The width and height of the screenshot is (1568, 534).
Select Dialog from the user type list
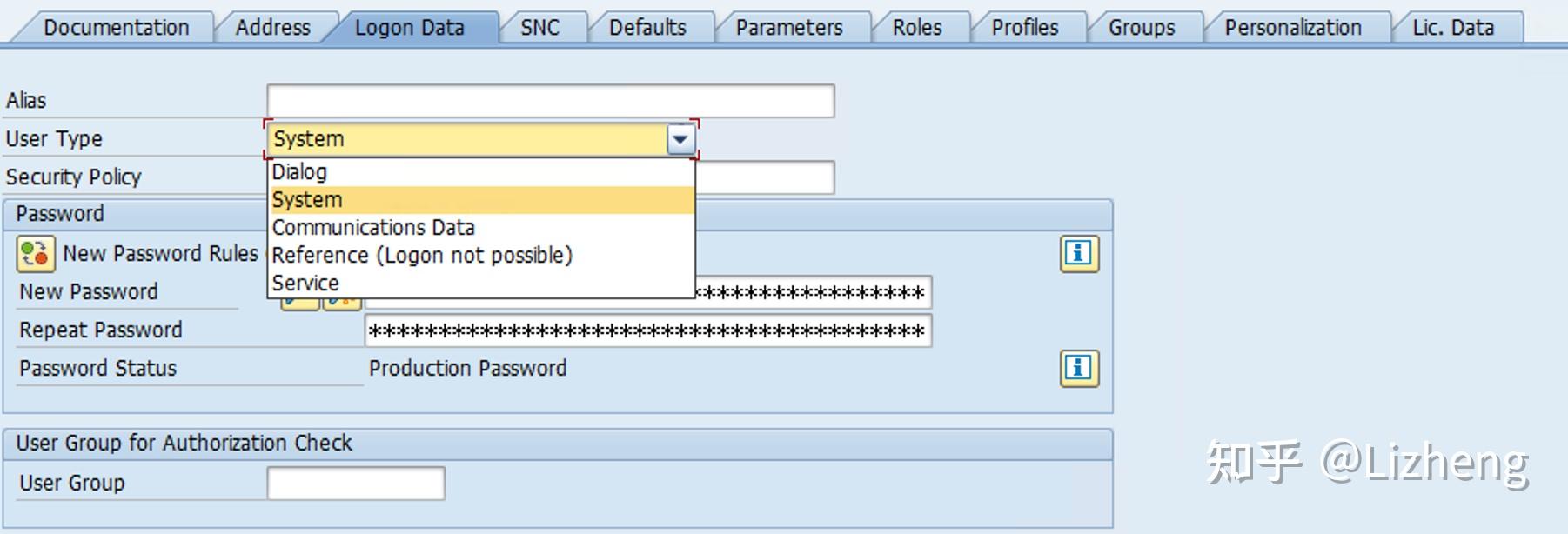(299, 172)
